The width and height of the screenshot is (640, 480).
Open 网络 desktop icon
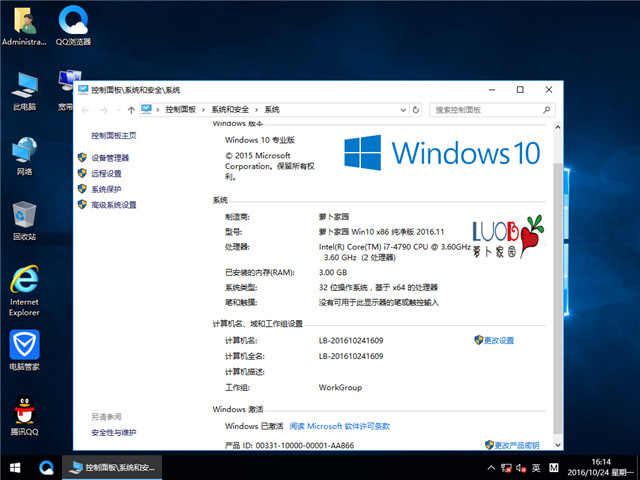tap(24, 156)
